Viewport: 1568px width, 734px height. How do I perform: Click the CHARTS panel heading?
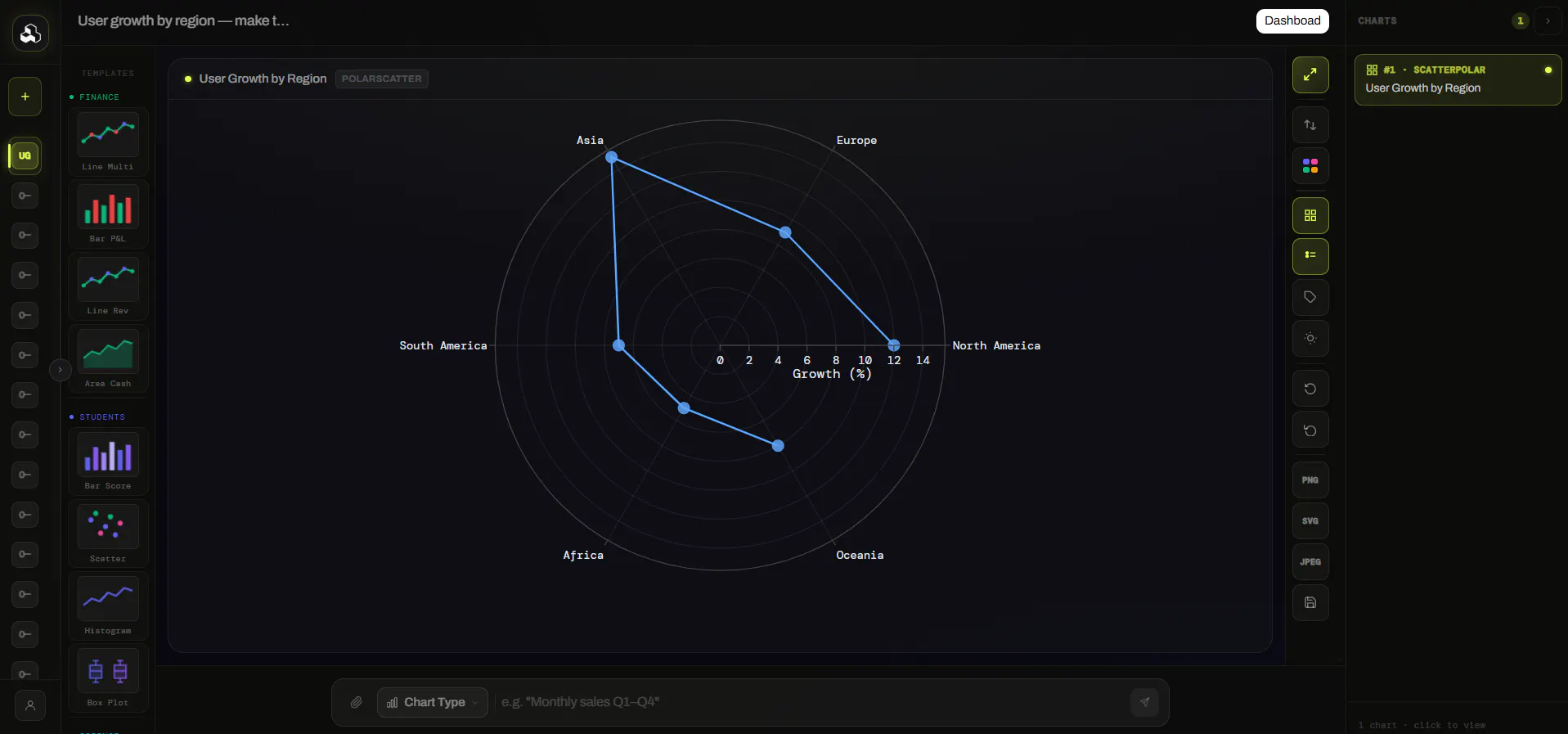tap(1377, 21)
